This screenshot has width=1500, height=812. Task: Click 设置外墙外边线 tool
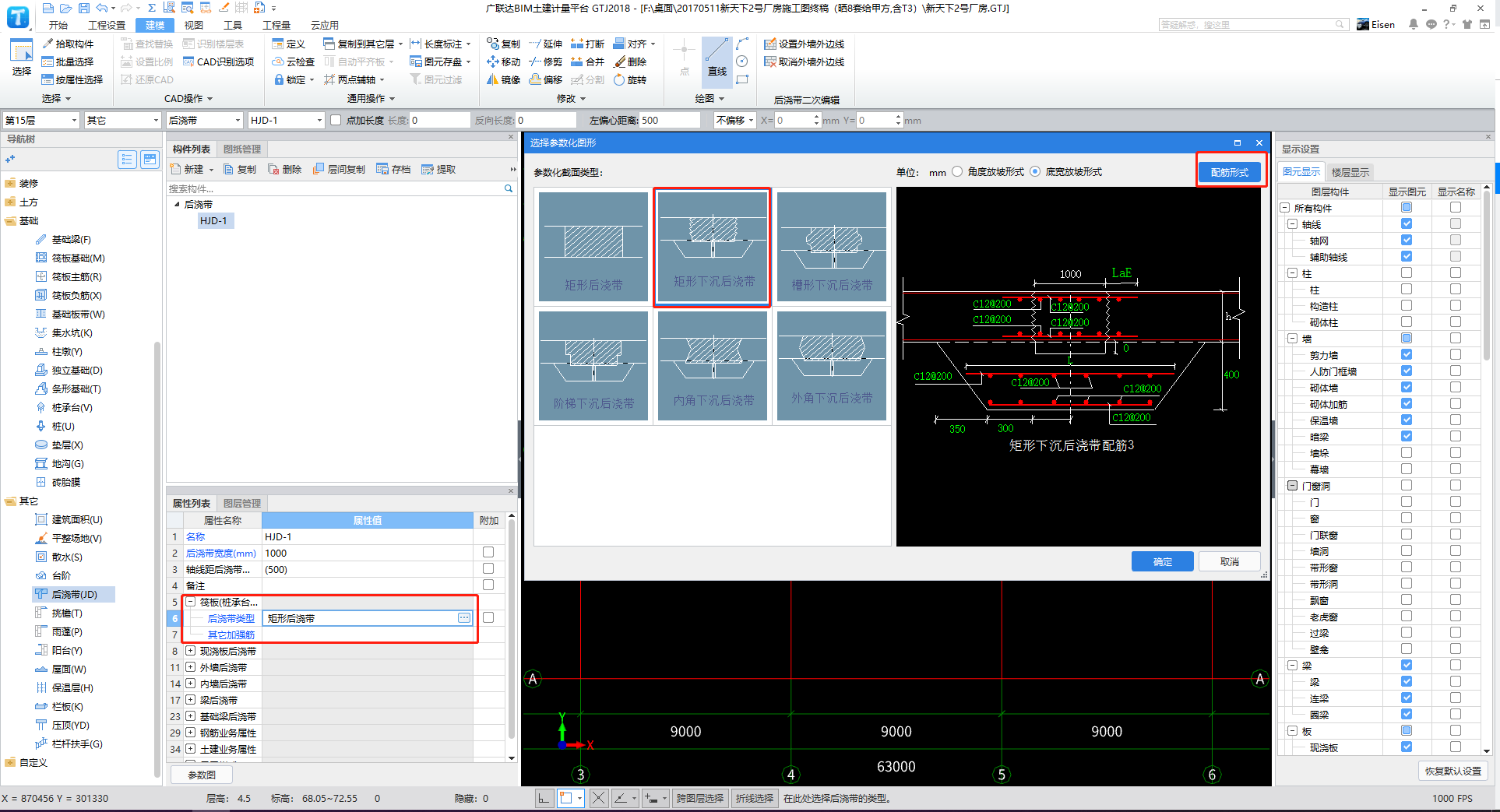point(805,44)
